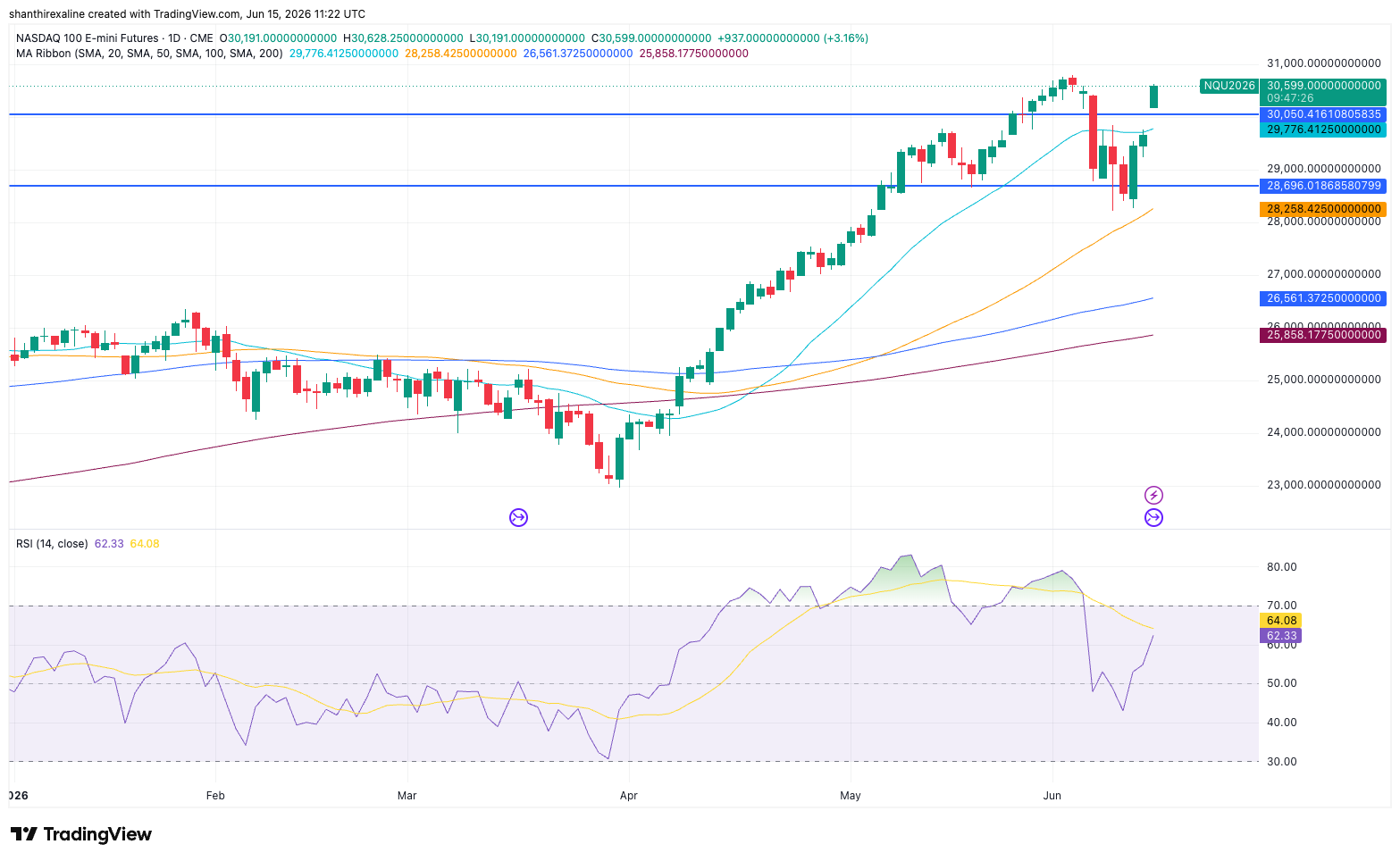1400x861 pixels.
Task: Click the 64.08 RSI average value in the RSI legend
Action: tap(145, 544)
